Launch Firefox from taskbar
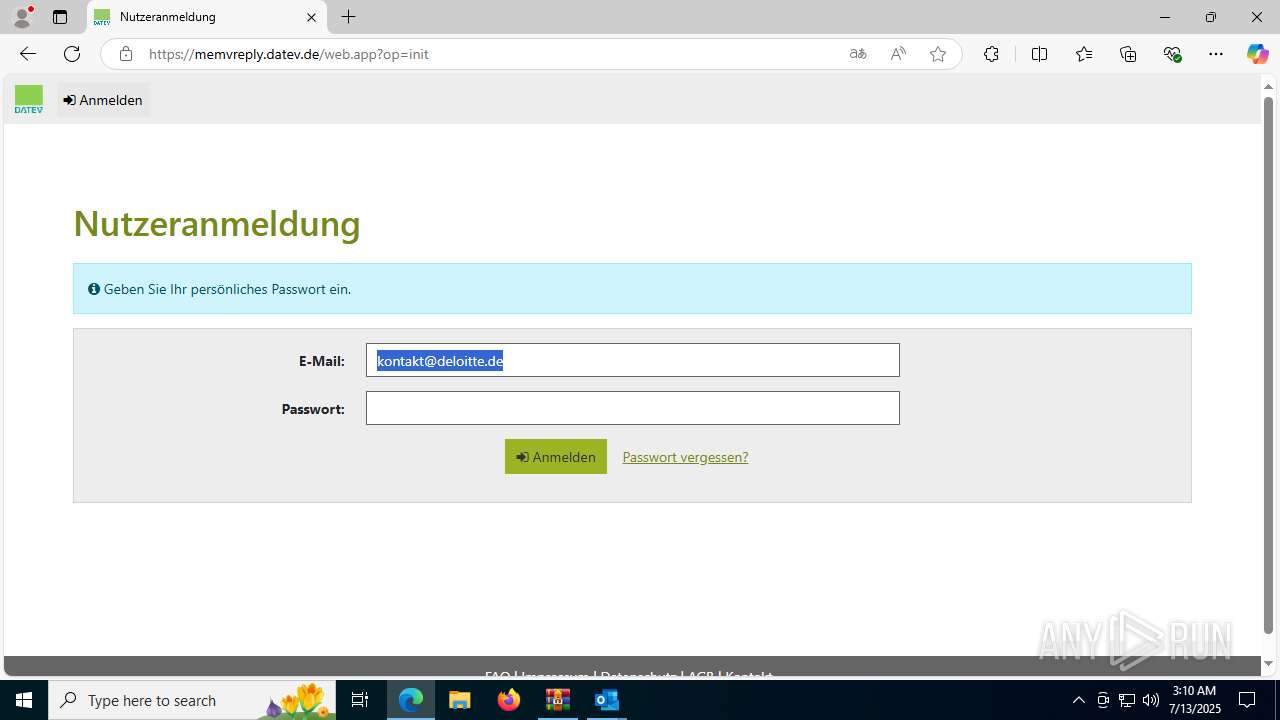 pyautogui.click(x=508, y=700)
